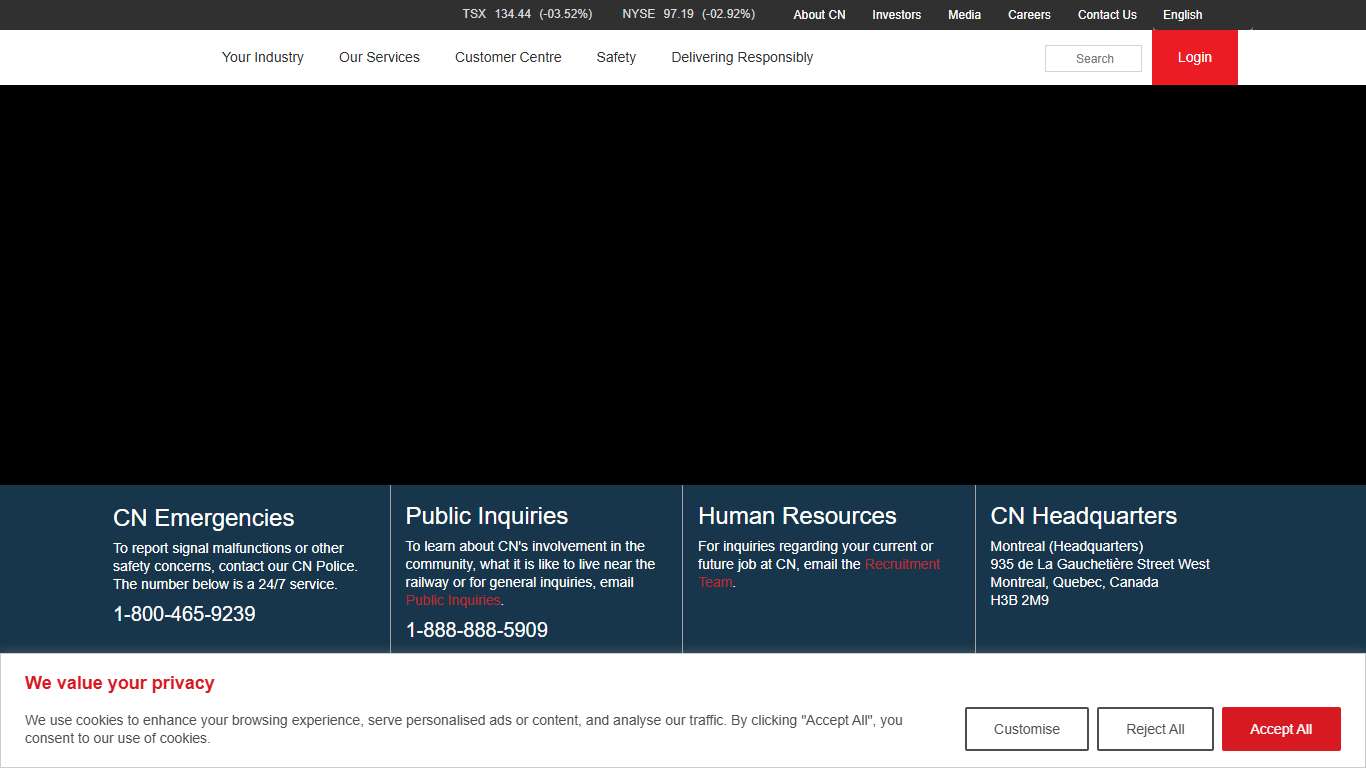Click Contact Us in the top bar
The width and height of the screenshot is (1366, 768).
tap(1107, 15)
